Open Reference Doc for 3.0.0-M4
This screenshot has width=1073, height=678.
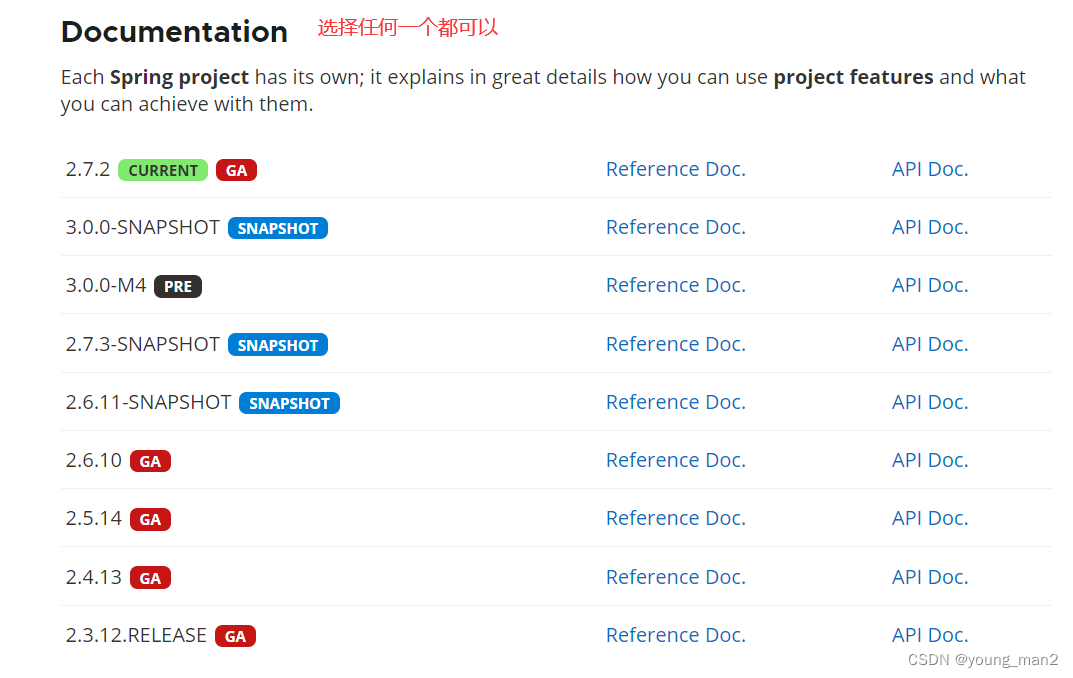point(675,285)
